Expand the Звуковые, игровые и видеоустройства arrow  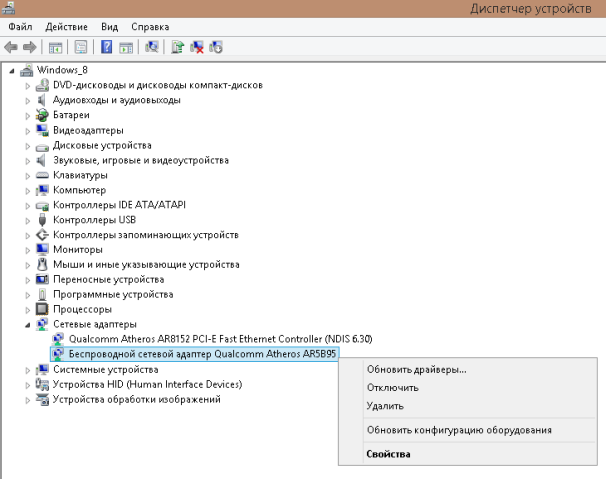(x=27, y=161)
